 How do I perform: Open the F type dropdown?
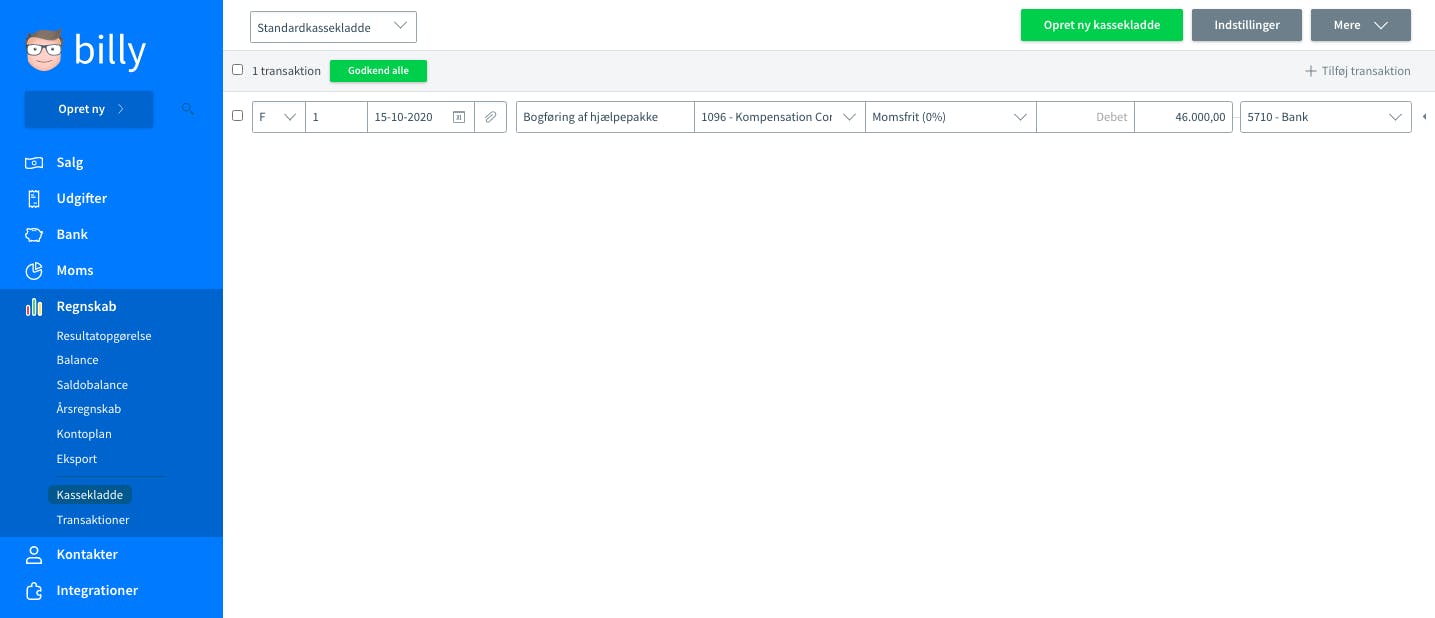[x=279, y=117]
